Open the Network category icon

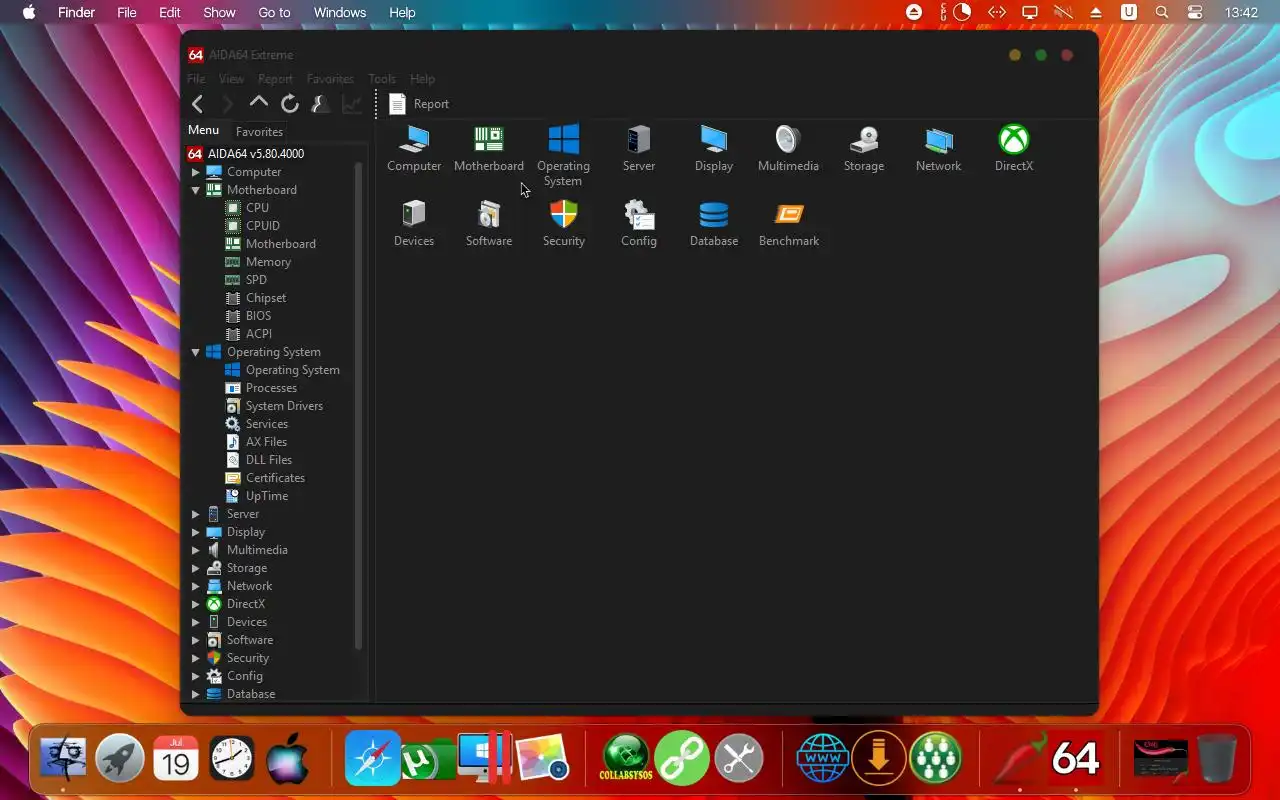pyautogui.click(x=939, y=140)
